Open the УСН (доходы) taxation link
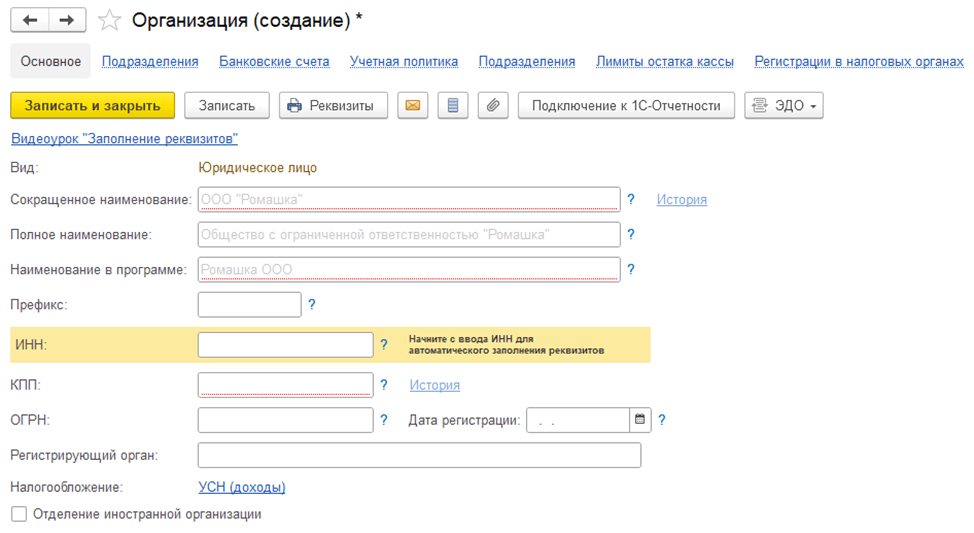This screenshot has height=533, width=974. click(242, 487)
